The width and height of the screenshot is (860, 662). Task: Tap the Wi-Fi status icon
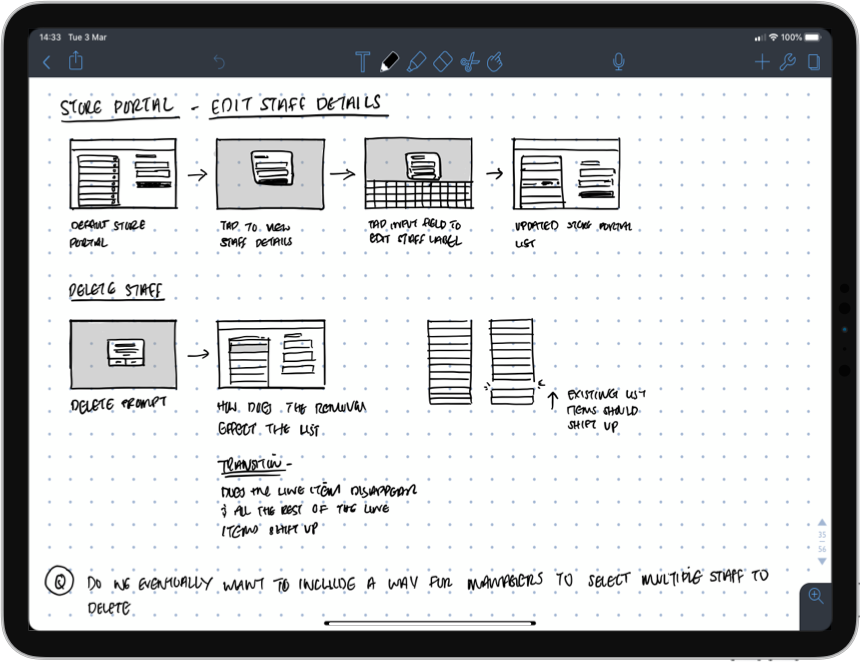[773, 37]
